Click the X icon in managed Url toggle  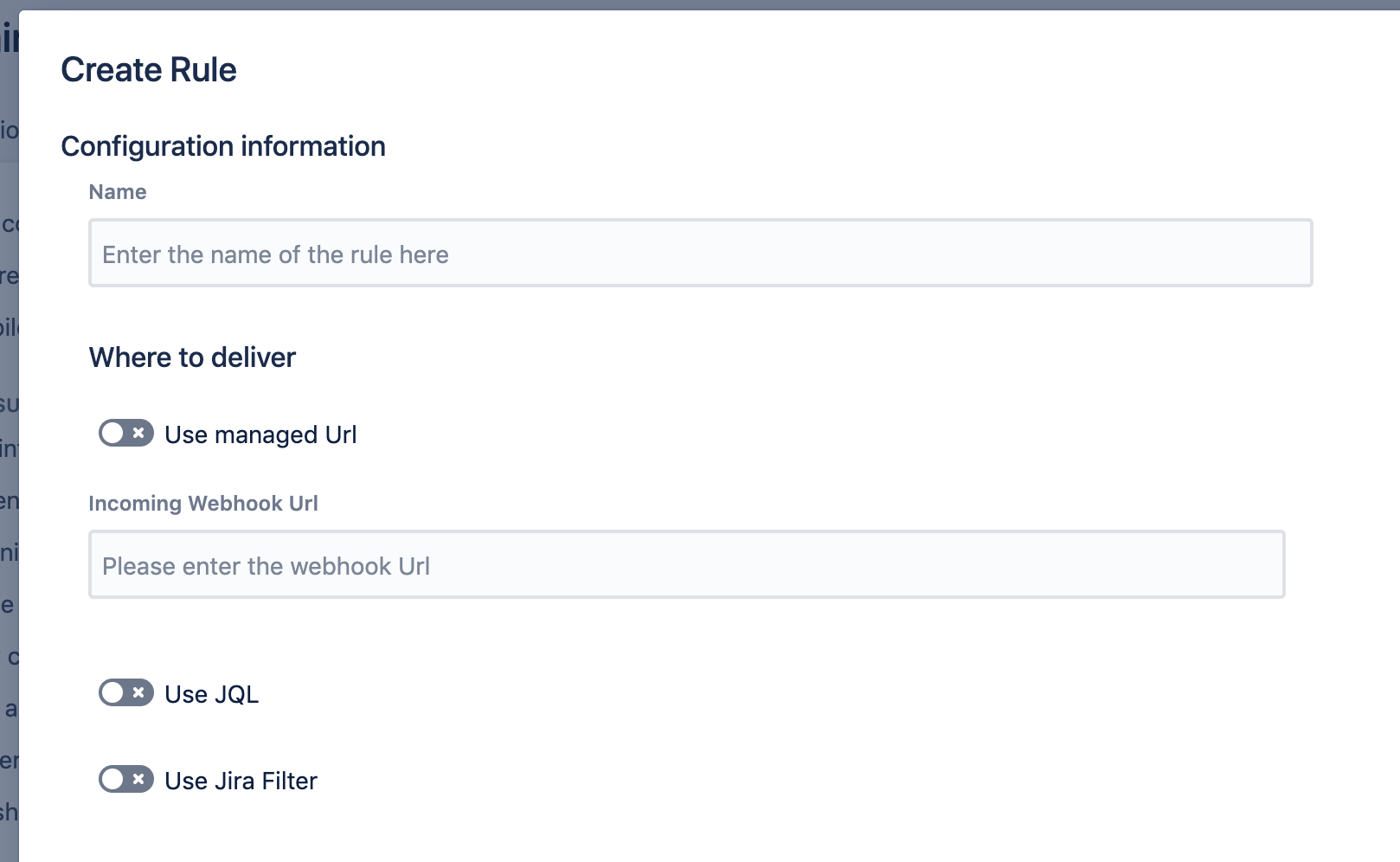(138, 433)
